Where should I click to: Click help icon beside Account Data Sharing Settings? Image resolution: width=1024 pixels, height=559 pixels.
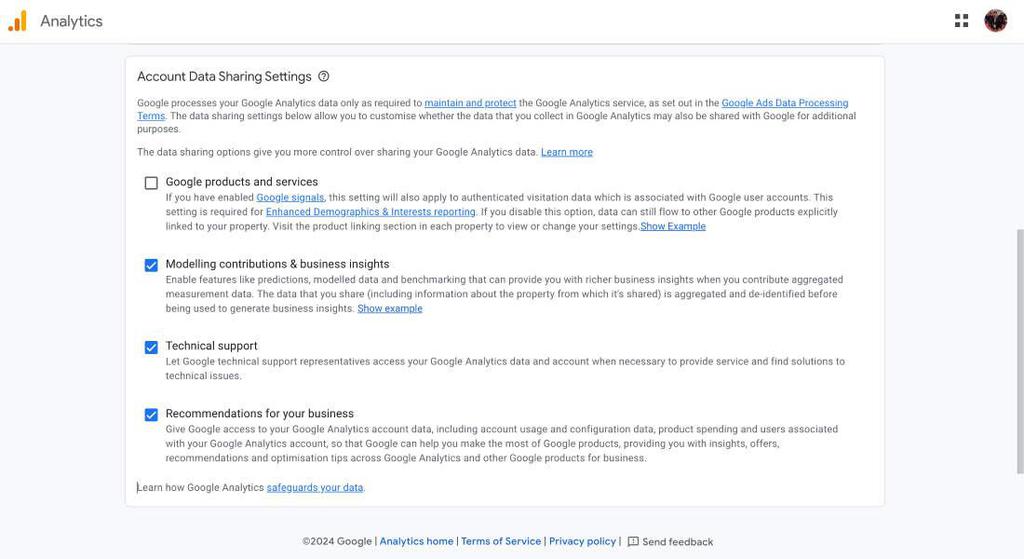pos(323,76)
